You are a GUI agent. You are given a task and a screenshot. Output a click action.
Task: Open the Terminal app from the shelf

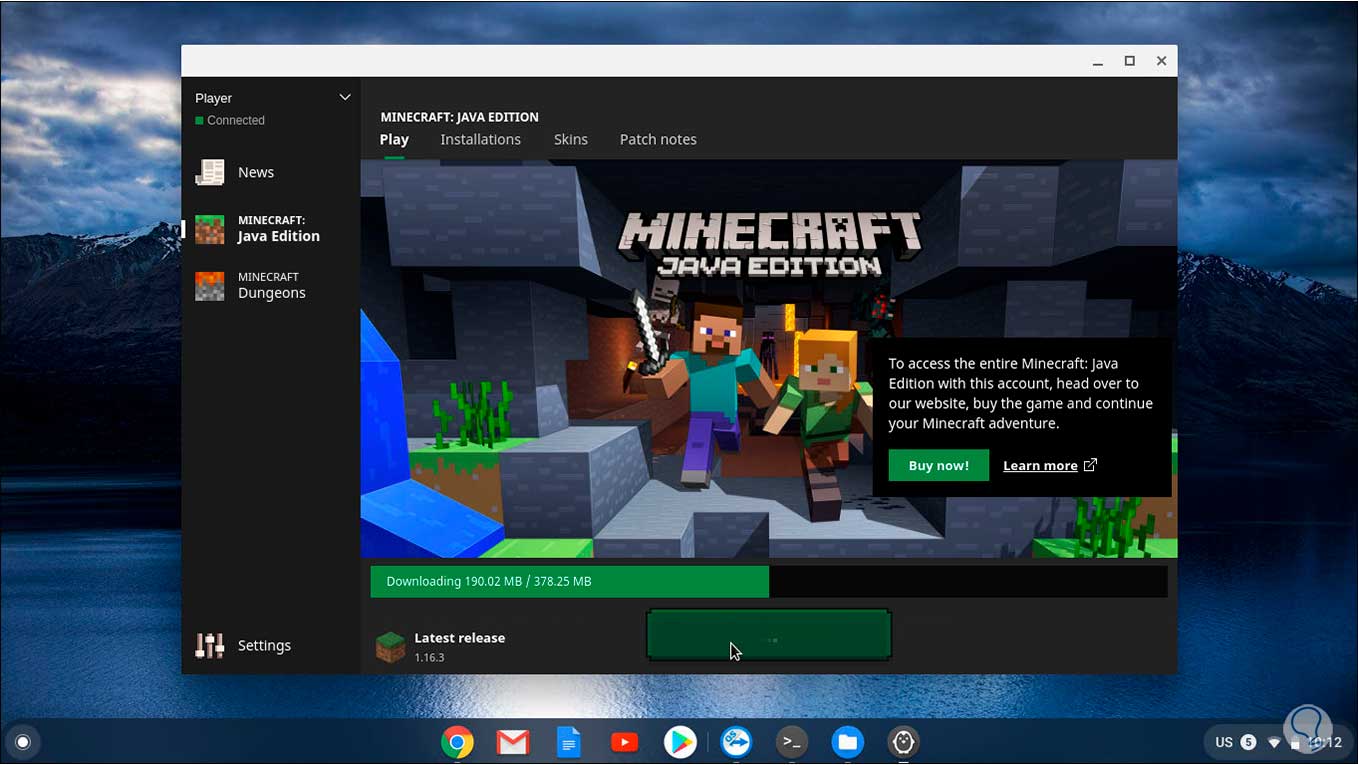[792, 742]
